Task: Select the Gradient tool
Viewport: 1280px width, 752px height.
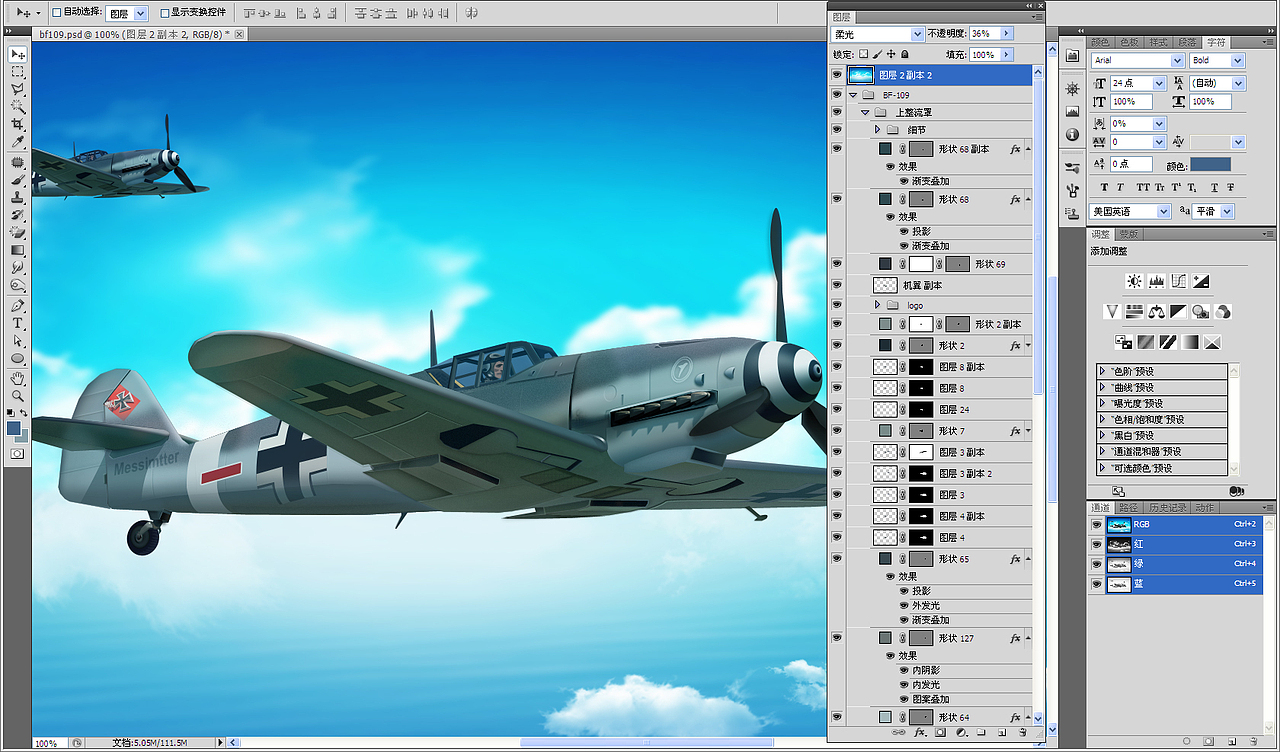Action: coord(18,250)
